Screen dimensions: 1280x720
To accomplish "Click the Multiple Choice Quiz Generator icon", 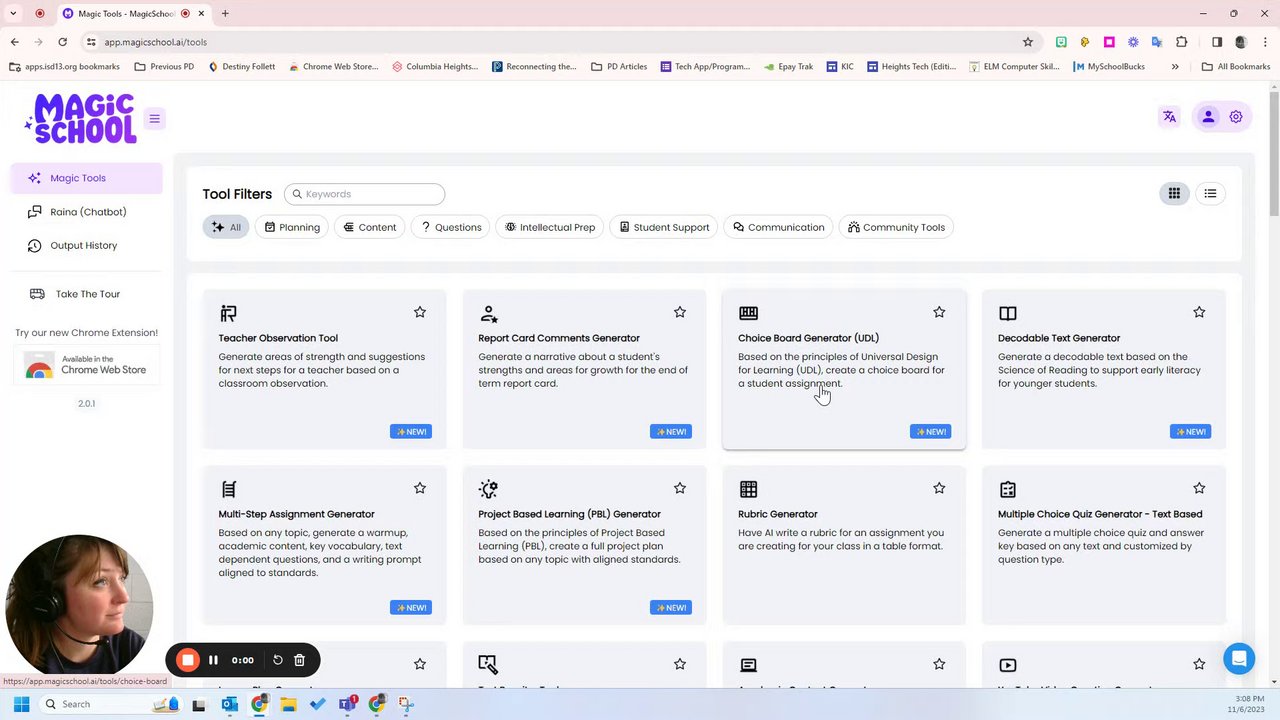I will click(1008, 489).
